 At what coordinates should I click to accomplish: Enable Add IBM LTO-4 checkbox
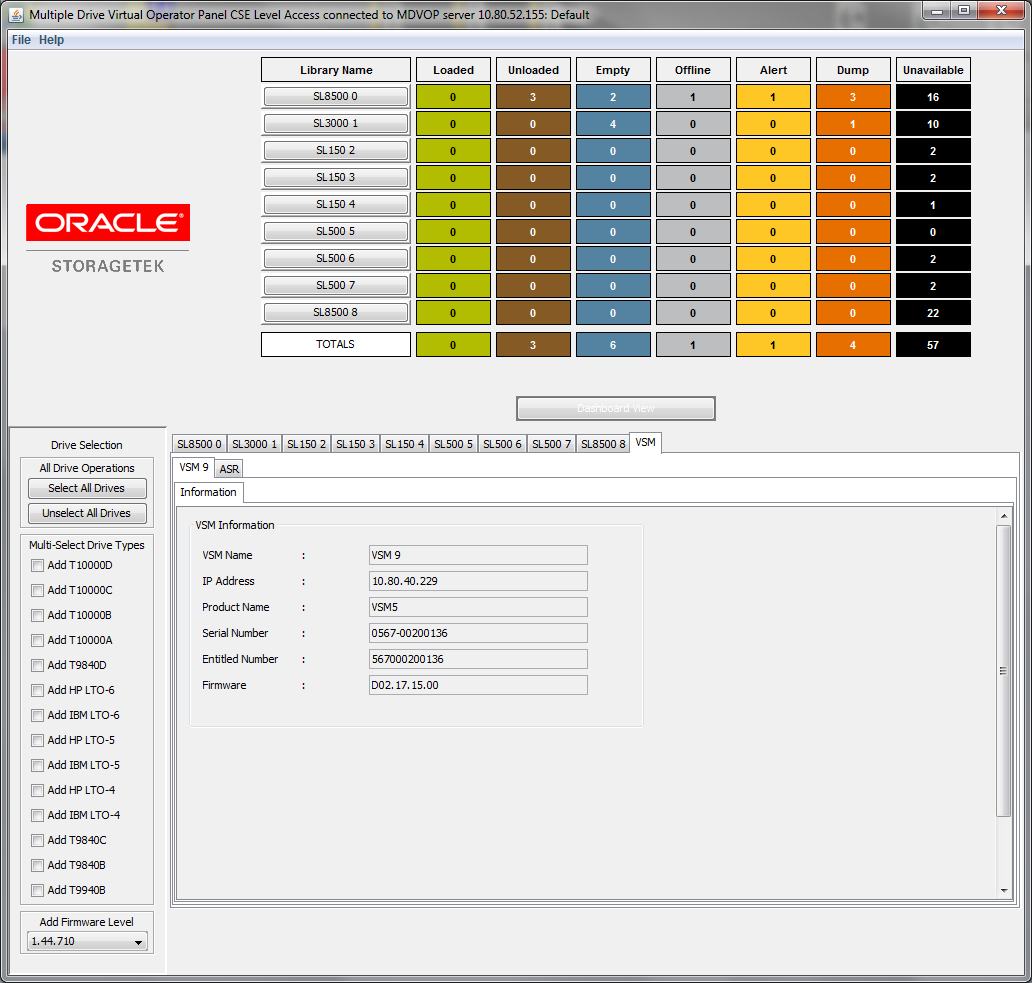[x=38, y=815]
